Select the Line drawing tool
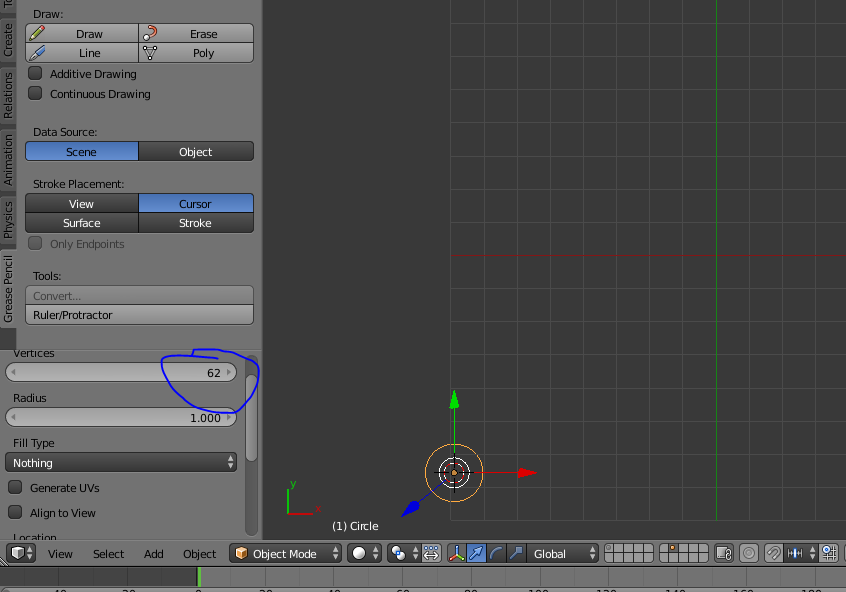Viewport: 846px width, 592px height. [x=81, y=53]
